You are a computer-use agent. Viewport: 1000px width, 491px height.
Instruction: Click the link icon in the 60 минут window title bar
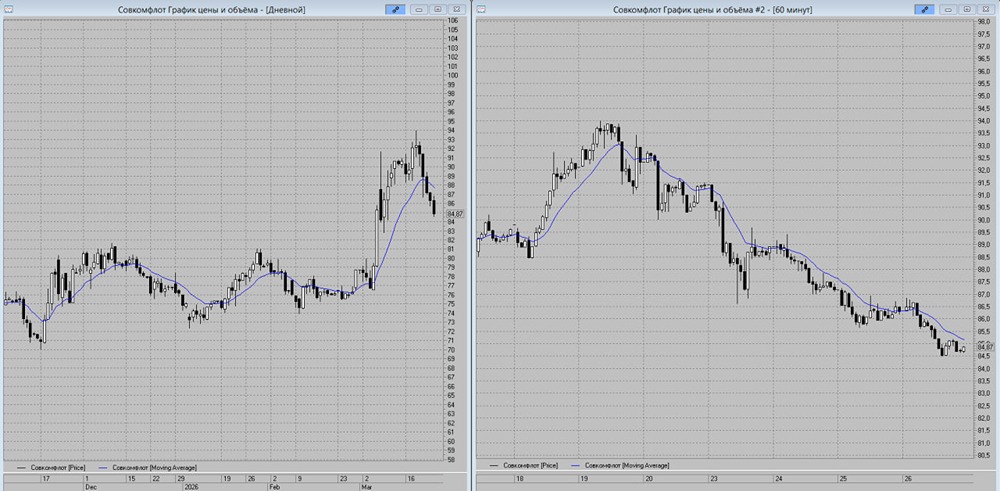pyautogui.click(x=924, y=10)
